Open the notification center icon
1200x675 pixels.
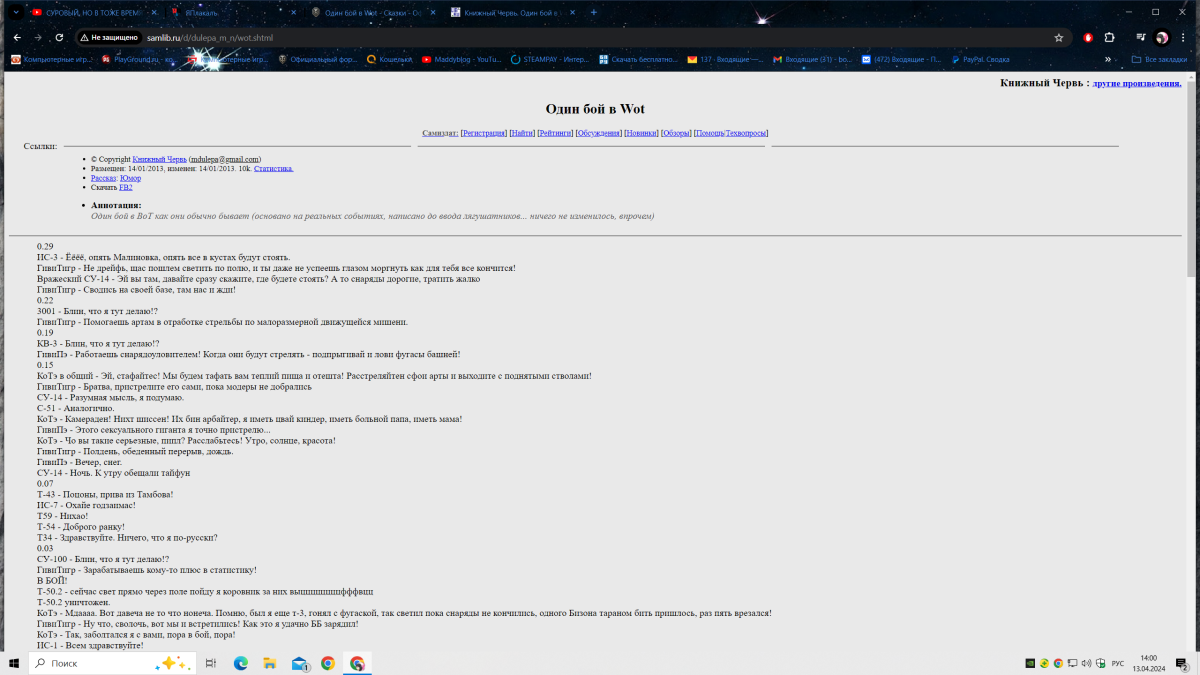[x=1182, y=663]
